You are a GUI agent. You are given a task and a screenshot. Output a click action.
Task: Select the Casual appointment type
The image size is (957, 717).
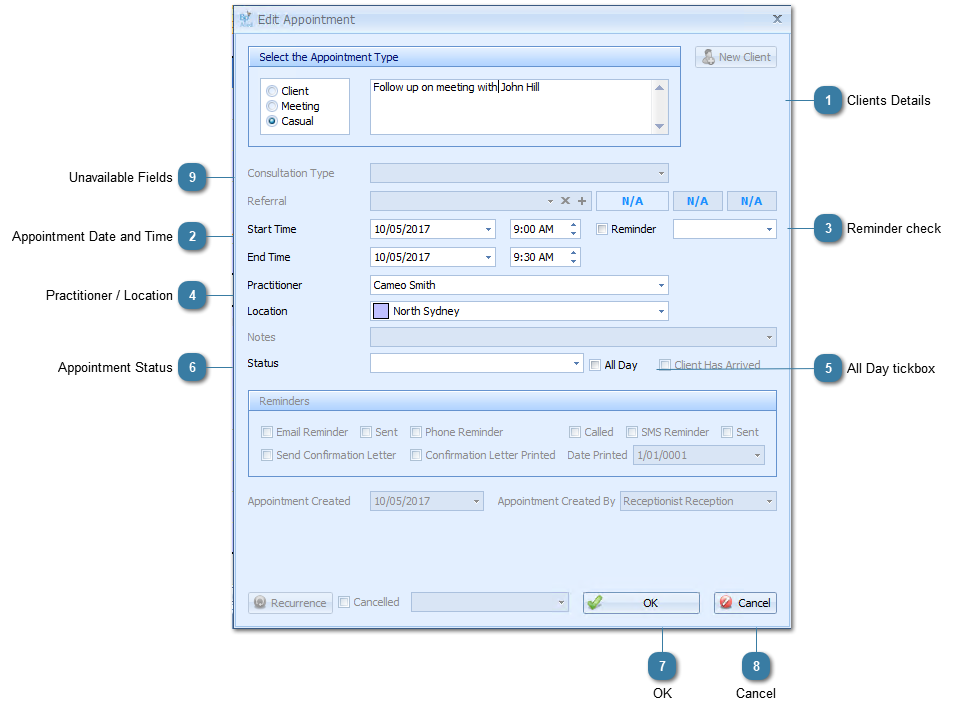click(x=272, y=121)
